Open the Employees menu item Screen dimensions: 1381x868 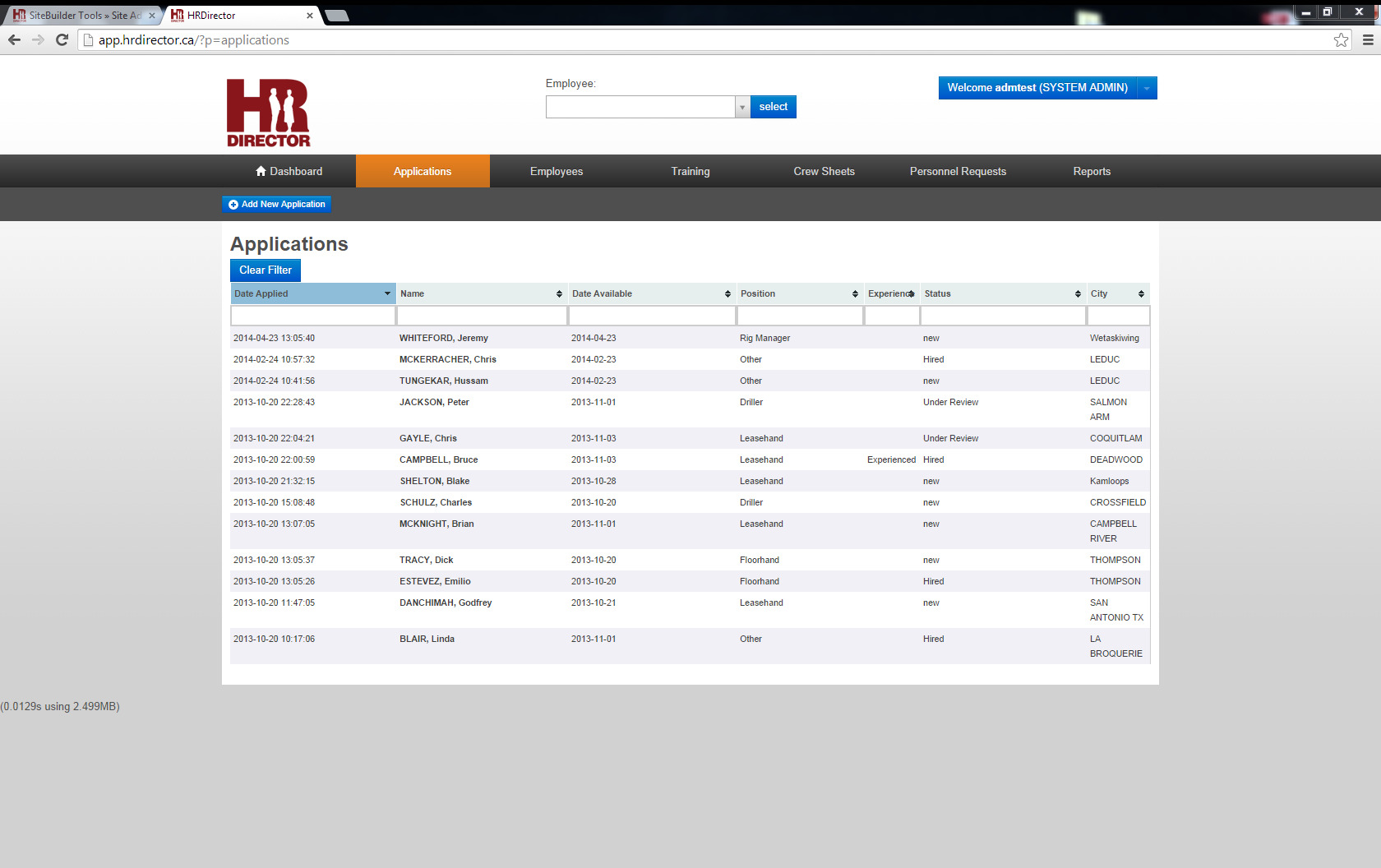[557, 171]
